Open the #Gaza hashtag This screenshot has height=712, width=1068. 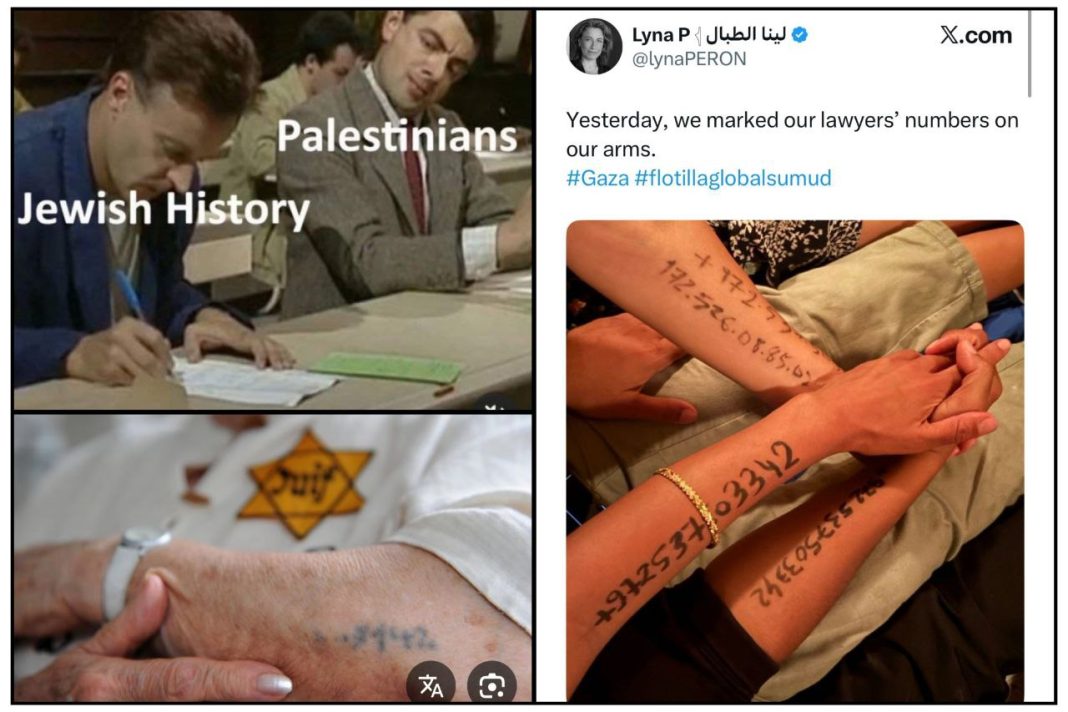597,178
